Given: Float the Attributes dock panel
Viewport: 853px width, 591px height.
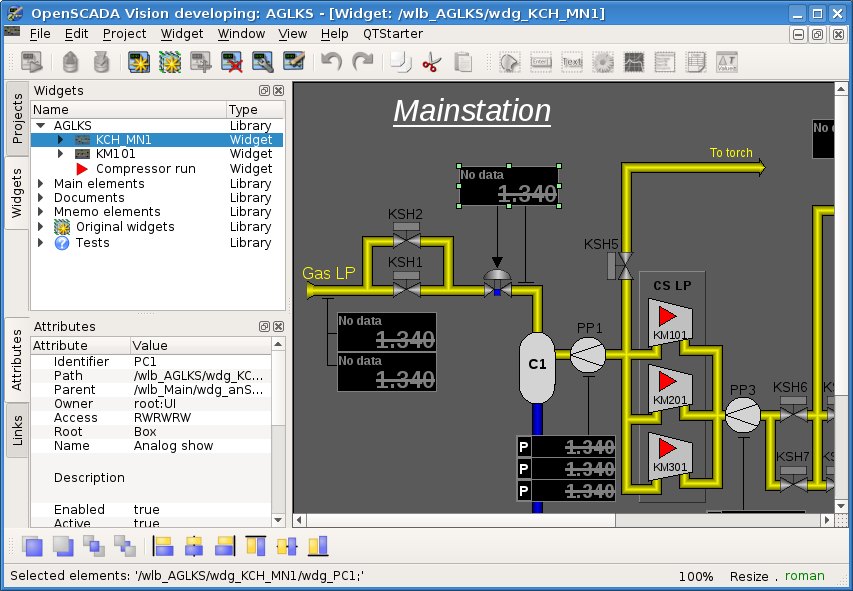Looking at the screenshot, I should coord(264,327).
